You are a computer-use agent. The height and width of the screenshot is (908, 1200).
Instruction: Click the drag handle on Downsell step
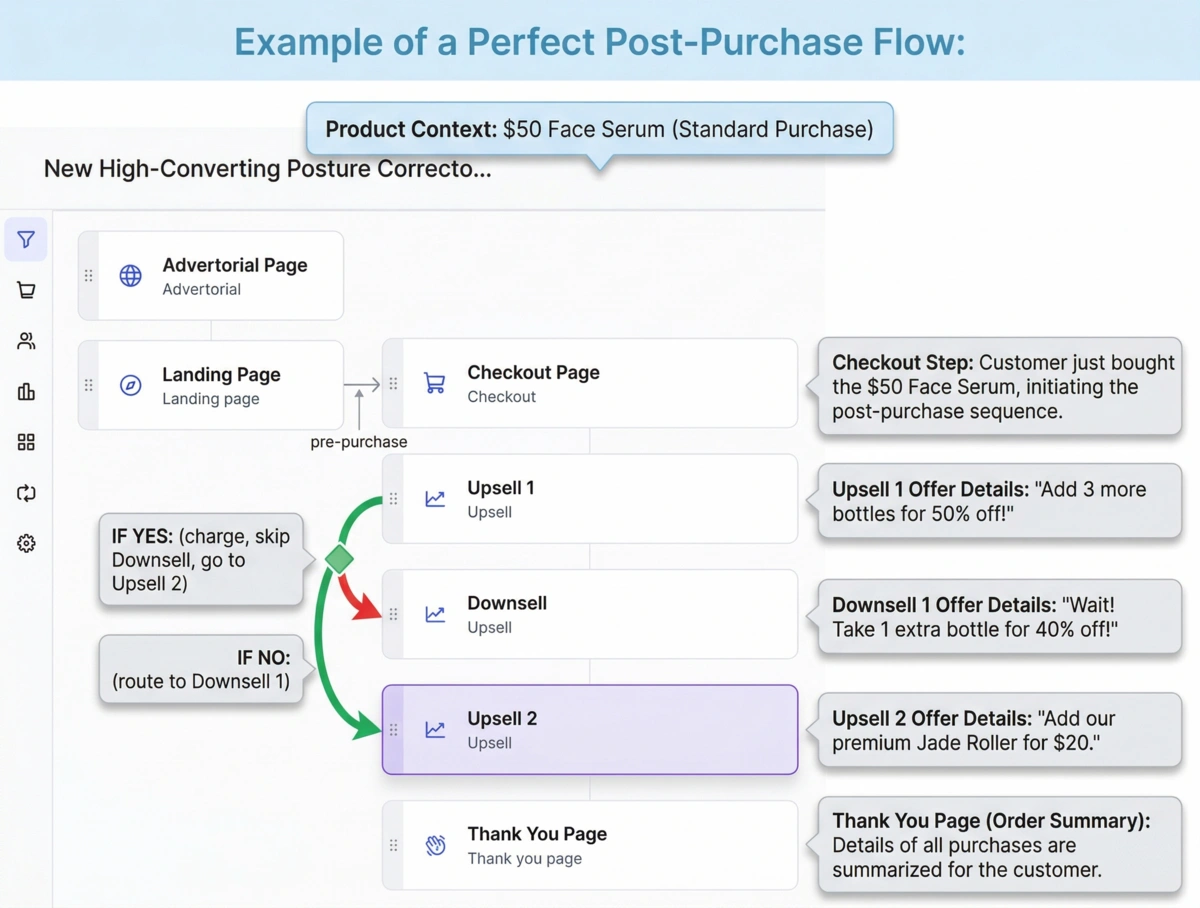393,614
